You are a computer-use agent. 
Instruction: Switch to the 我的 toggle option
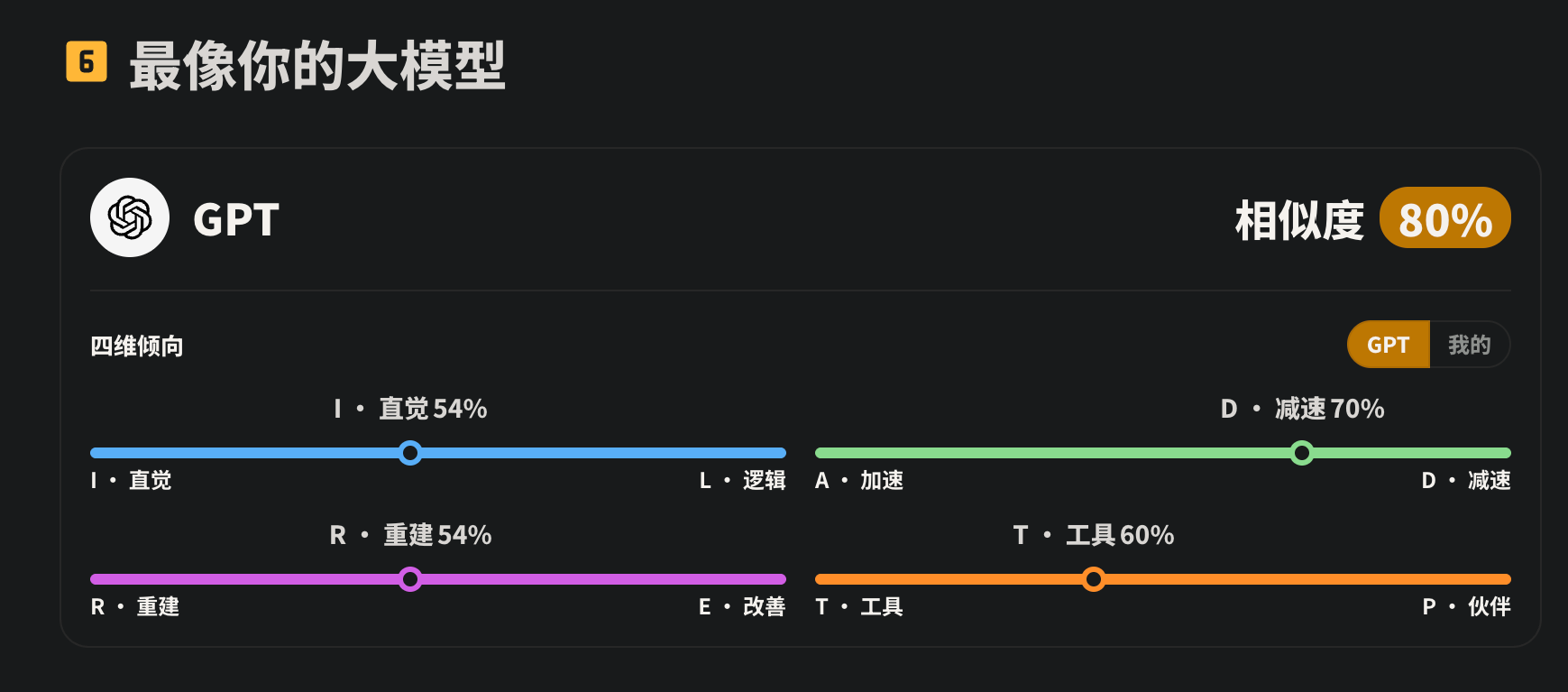pos(1470,345)
